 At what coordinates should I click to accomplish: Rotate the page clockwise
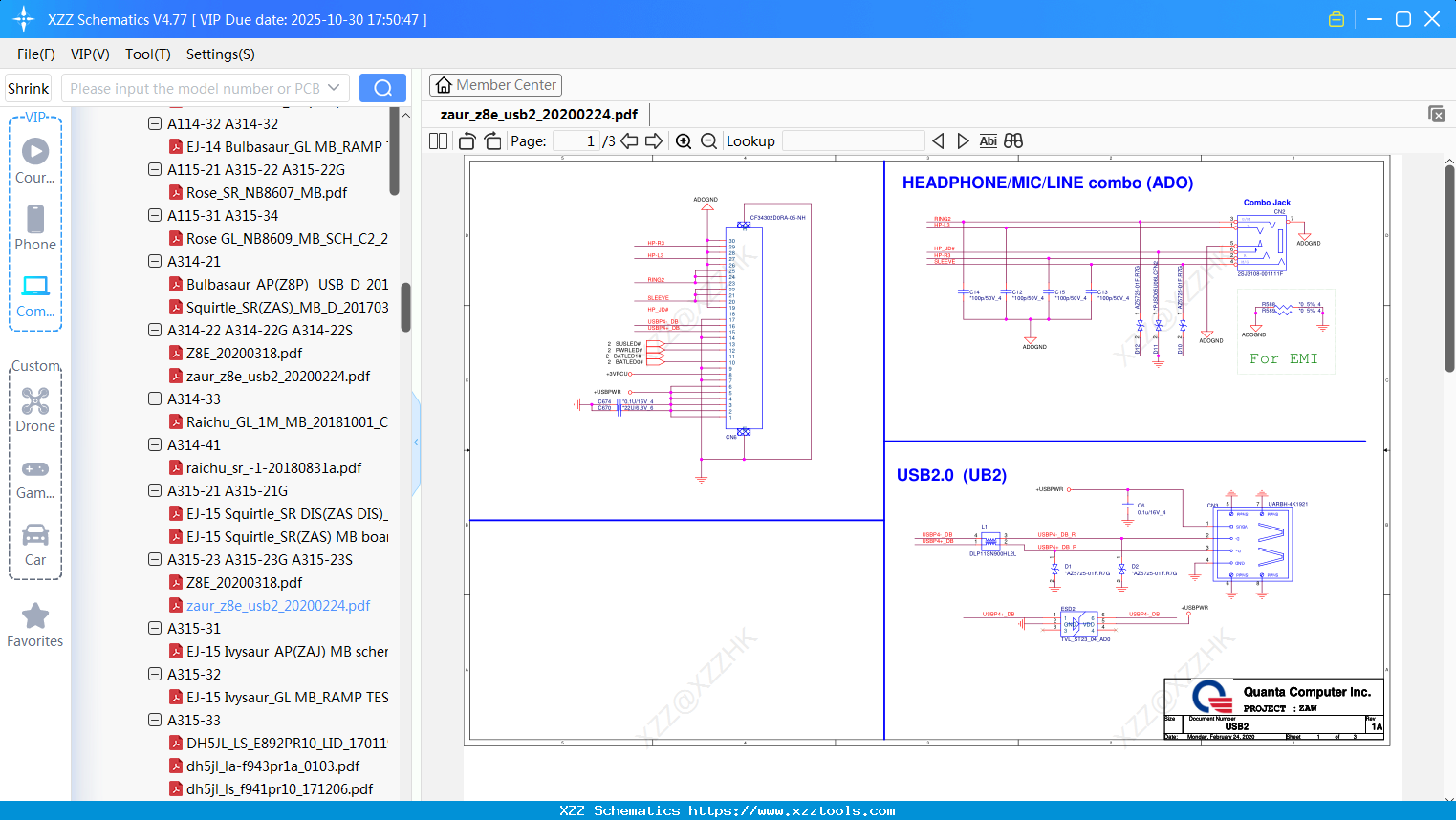click(493, 141)
